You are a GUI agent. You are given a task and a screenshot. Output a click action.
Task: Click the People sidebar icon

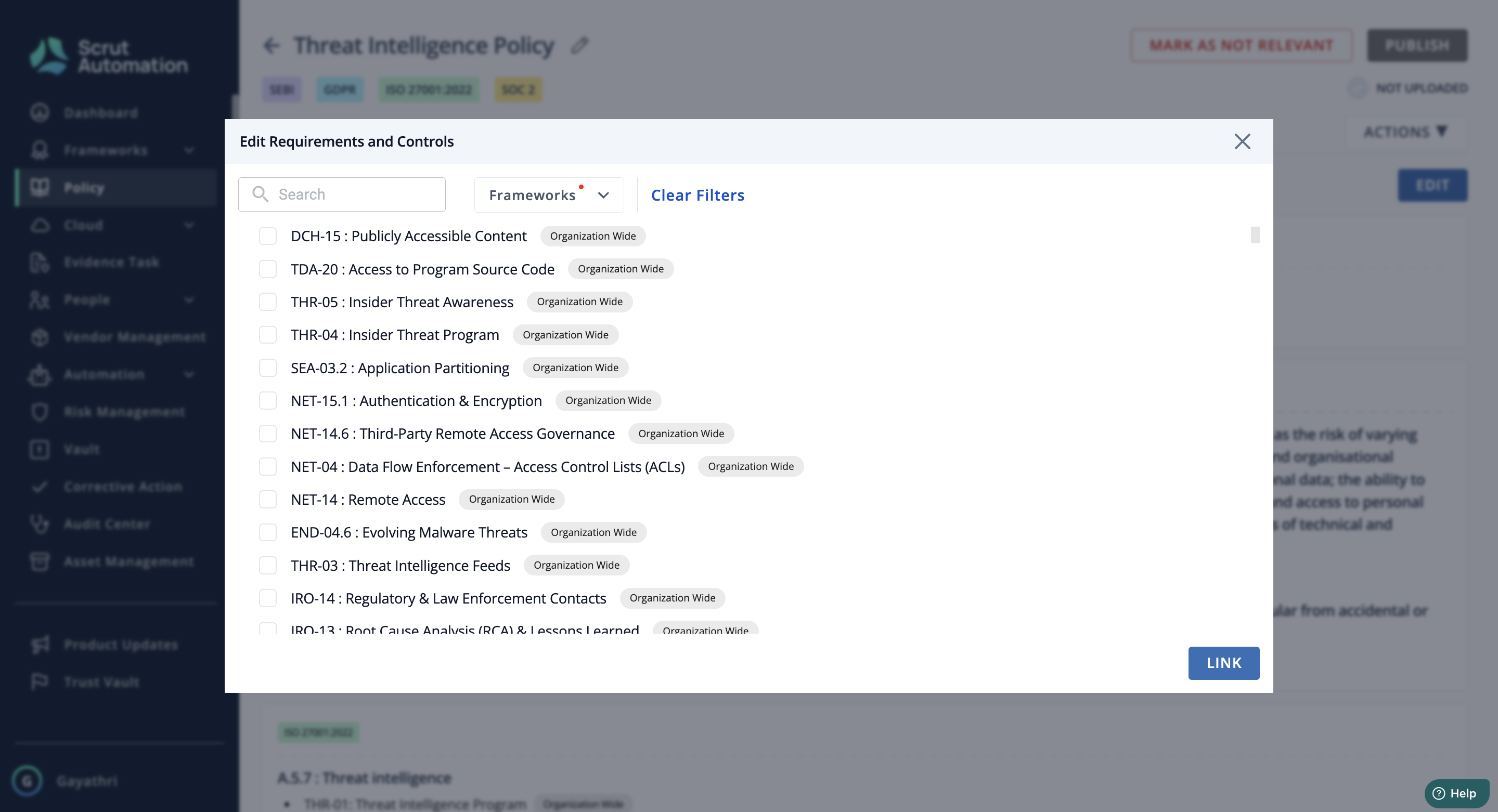[40, 300]
